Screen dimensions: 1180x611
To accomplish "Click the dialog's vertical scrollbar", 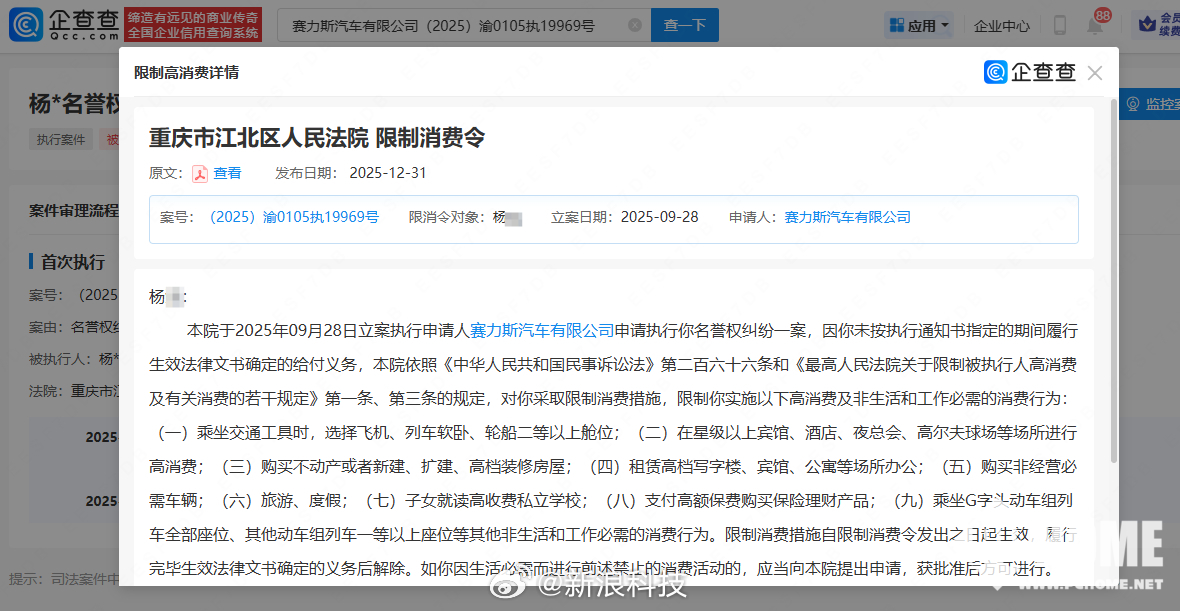I will click(1114, 300).
